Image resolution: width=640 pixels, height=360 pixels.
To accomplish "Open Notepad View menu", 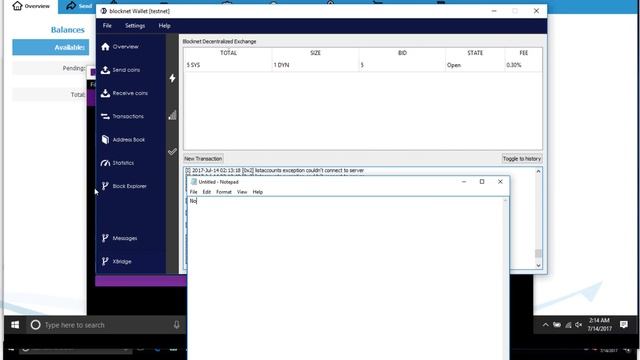I will point(242,192).
